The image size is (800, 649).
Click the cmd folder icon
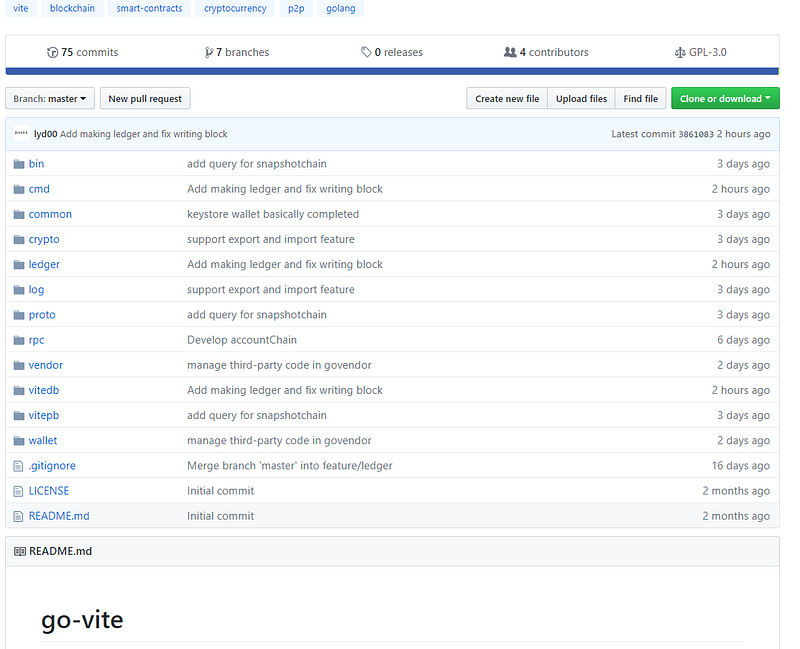[x=19, y=189]
